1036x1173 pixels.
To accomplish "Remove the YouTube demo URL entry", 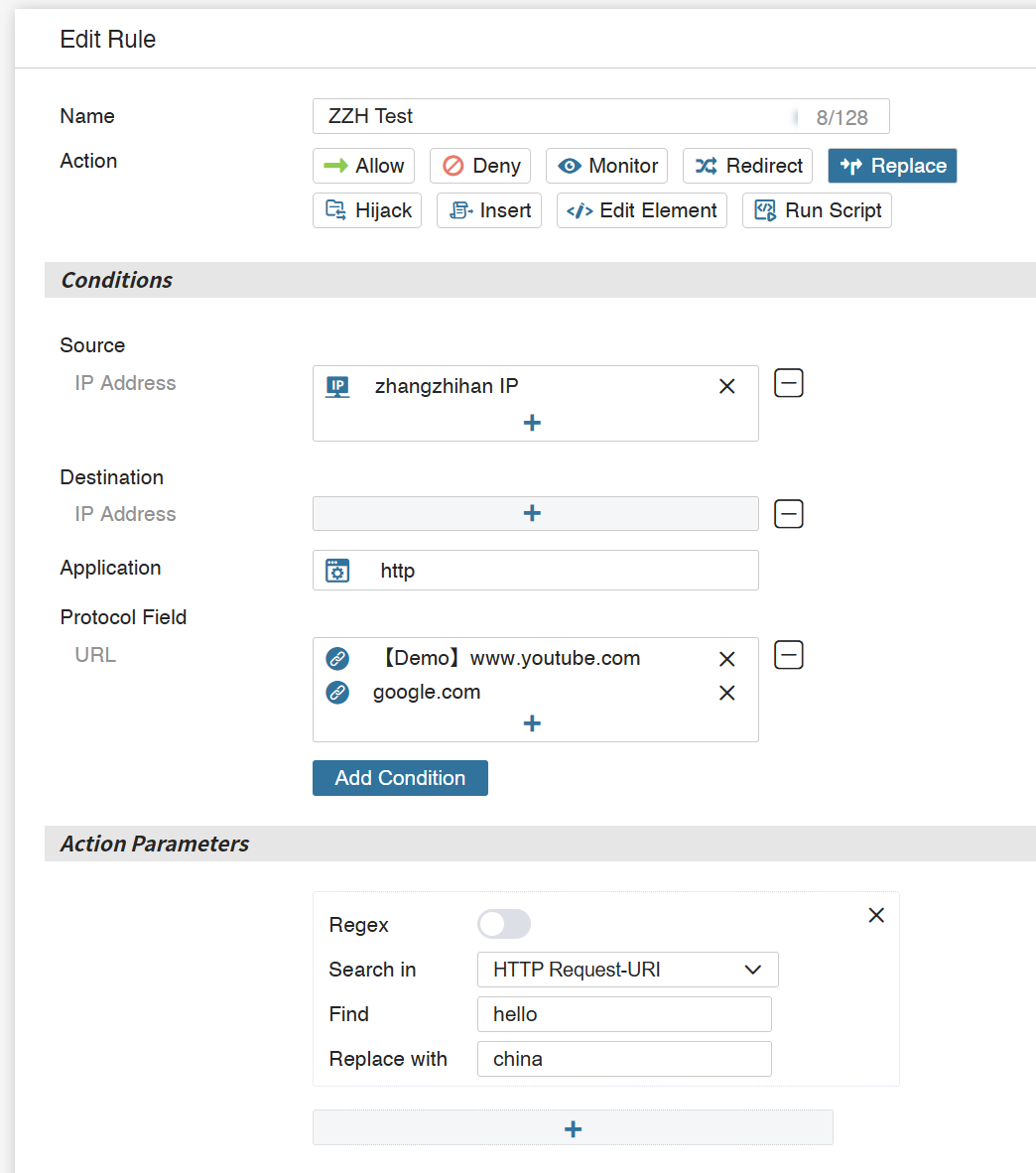I will click(726, 659).
